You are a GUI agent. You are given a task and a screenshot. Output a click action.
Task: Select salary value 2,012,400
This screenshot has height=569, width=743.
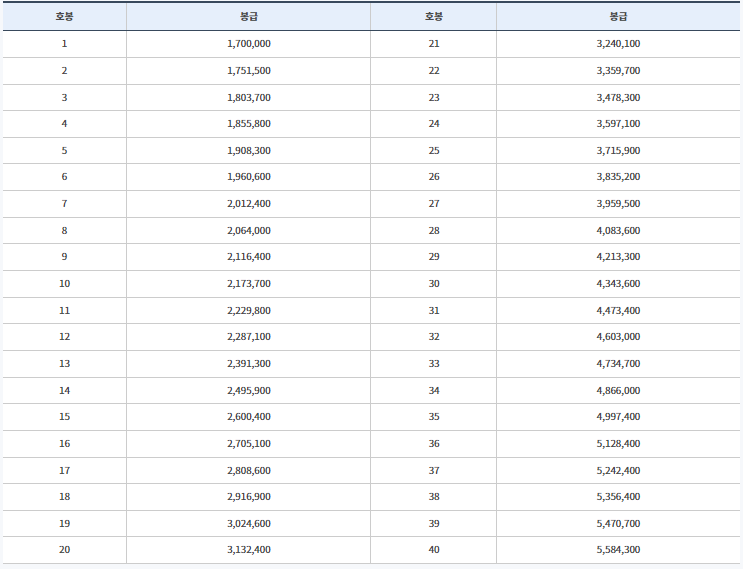pyautogui.click(x=249, y=204)
